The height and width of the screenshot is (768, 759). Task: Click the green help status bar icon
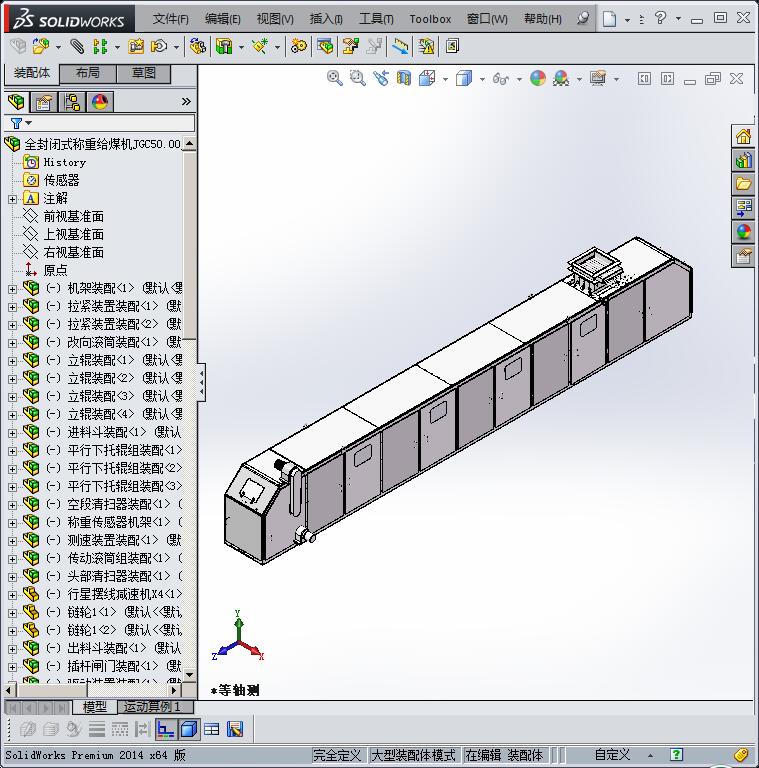(x=676, y=755)
